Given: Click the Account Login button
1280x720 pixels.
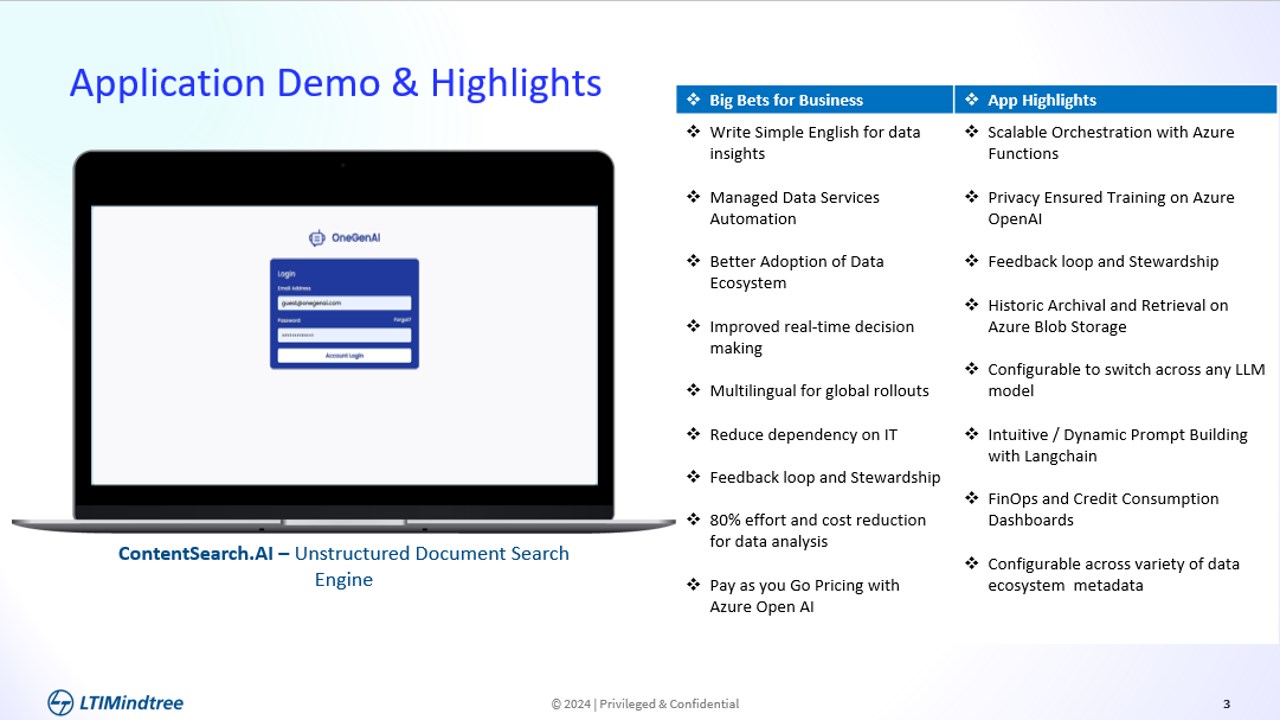Looking at the screenshot, I should click(344, 356).
